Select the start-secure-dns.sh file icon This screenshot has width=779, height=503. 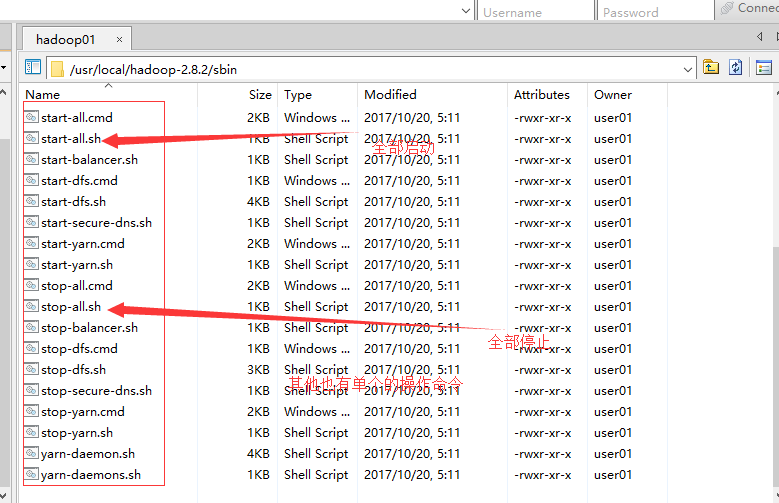tap(31, 222)
